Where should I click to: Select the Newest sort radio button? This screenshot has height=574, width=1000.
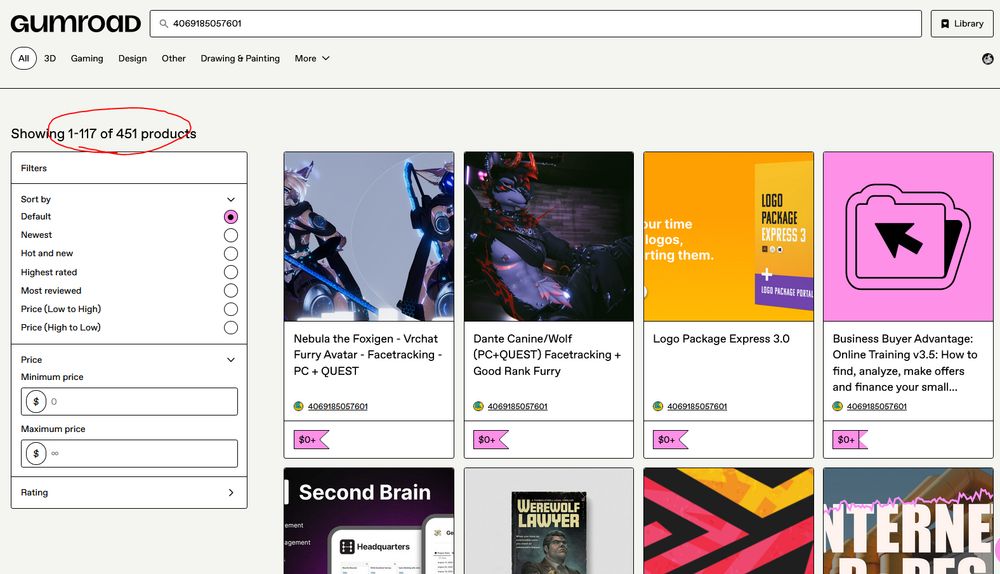click(231, 235)
